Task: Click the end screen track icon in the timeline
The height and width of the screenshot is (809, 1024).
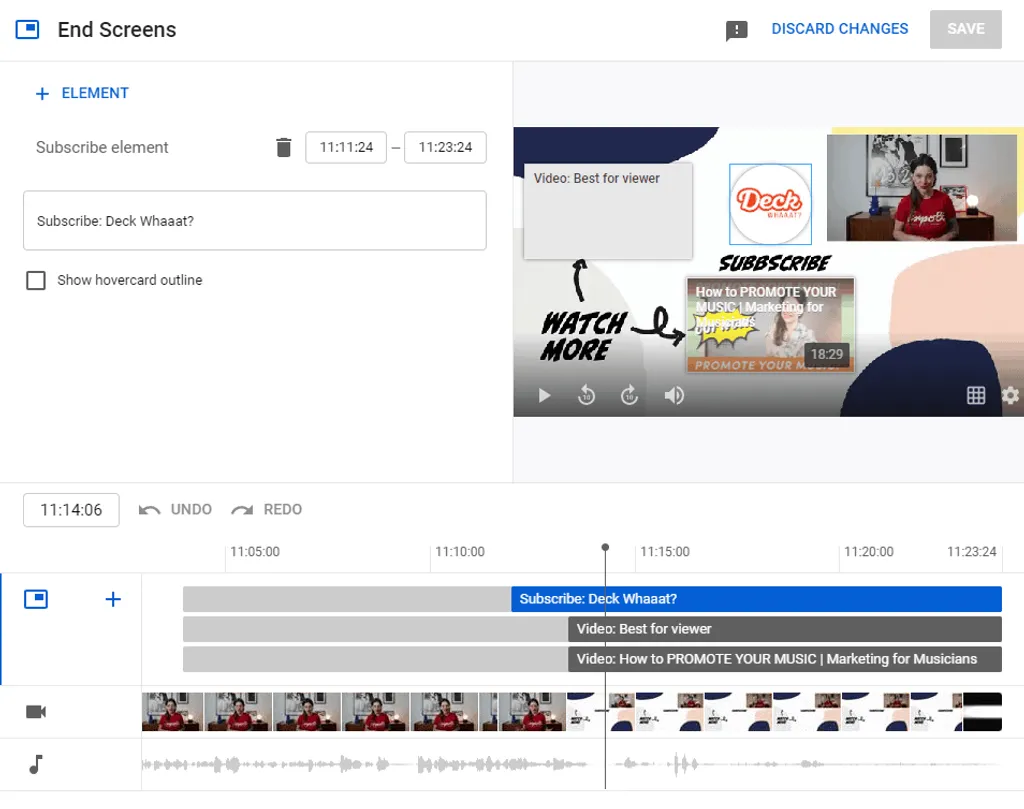Action: [36, 598]
